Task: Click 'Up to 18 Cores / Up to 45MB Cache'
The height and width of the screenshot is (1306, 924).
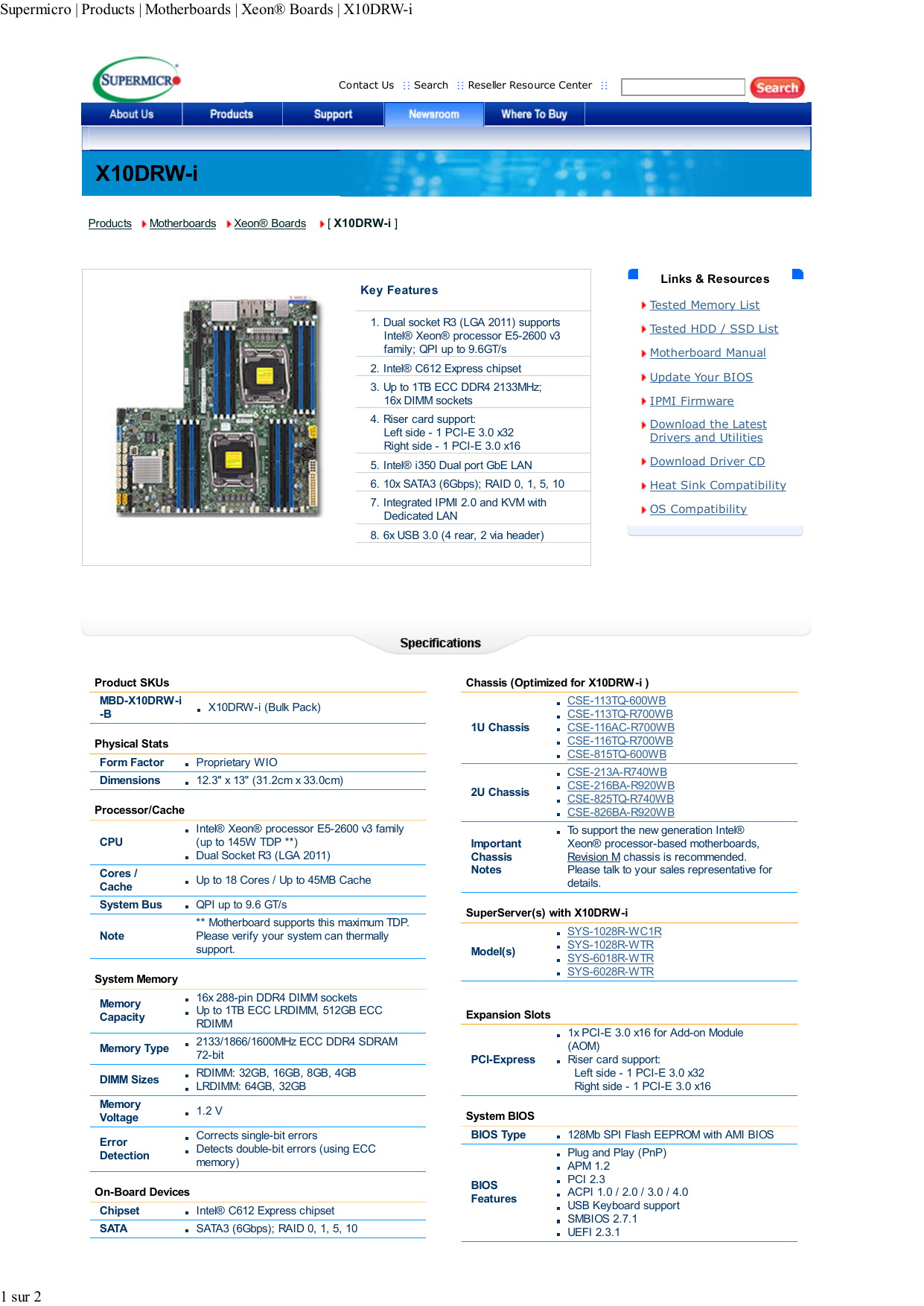Action: 284,880
